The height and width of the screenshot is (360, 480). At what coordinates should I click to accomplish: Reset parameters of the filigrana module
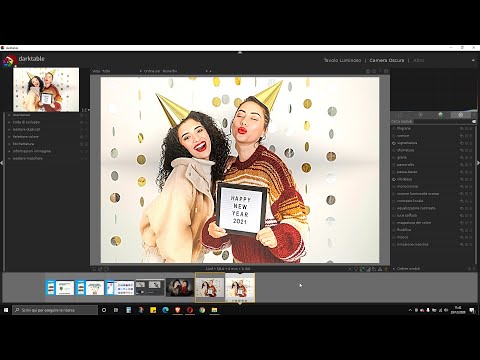click(466, 128)
